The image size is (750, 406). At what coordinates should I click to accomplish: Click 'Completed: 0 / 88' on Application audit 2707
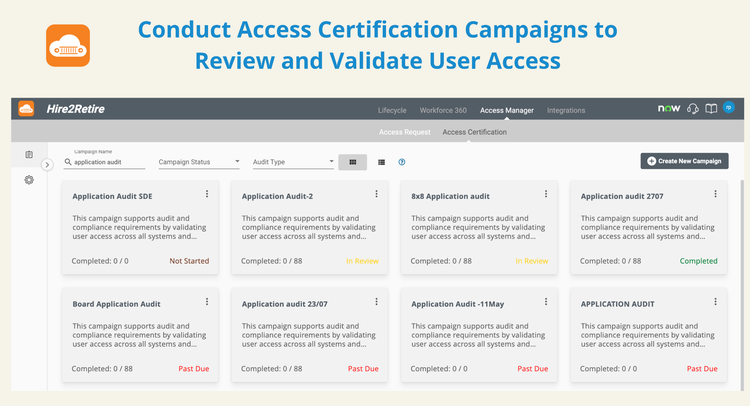[x=610, y=261]
